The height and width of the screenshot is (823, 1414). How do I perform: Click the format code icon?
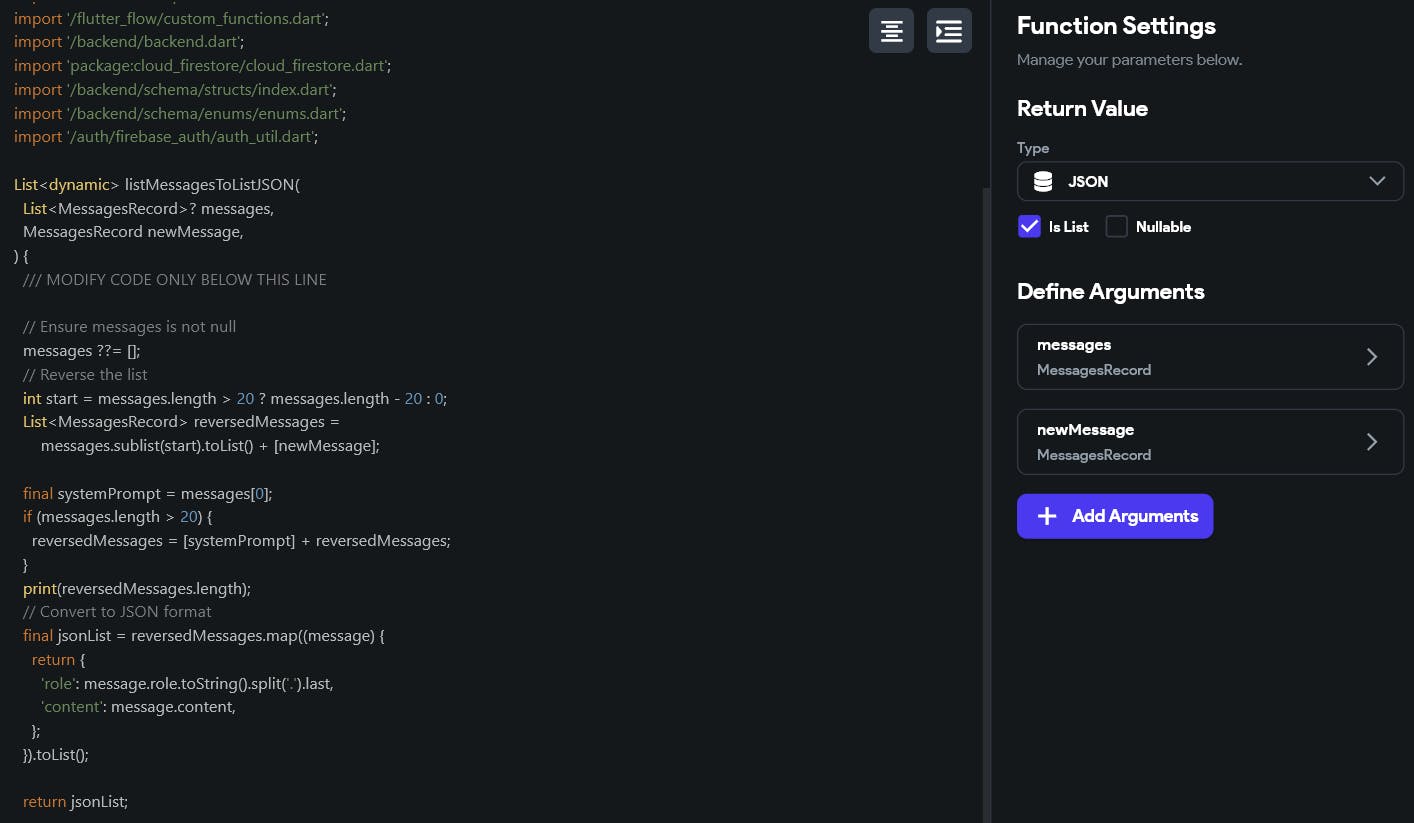[890, 31]
